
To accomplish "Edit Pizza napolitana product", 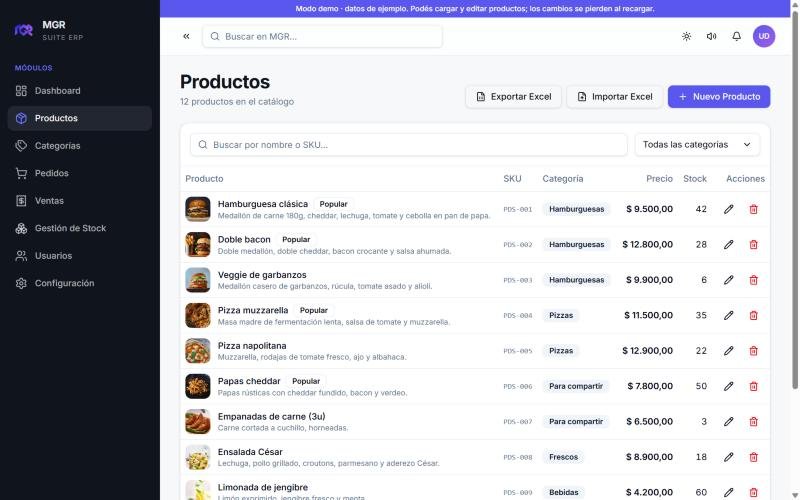I will tap(729, 351).
